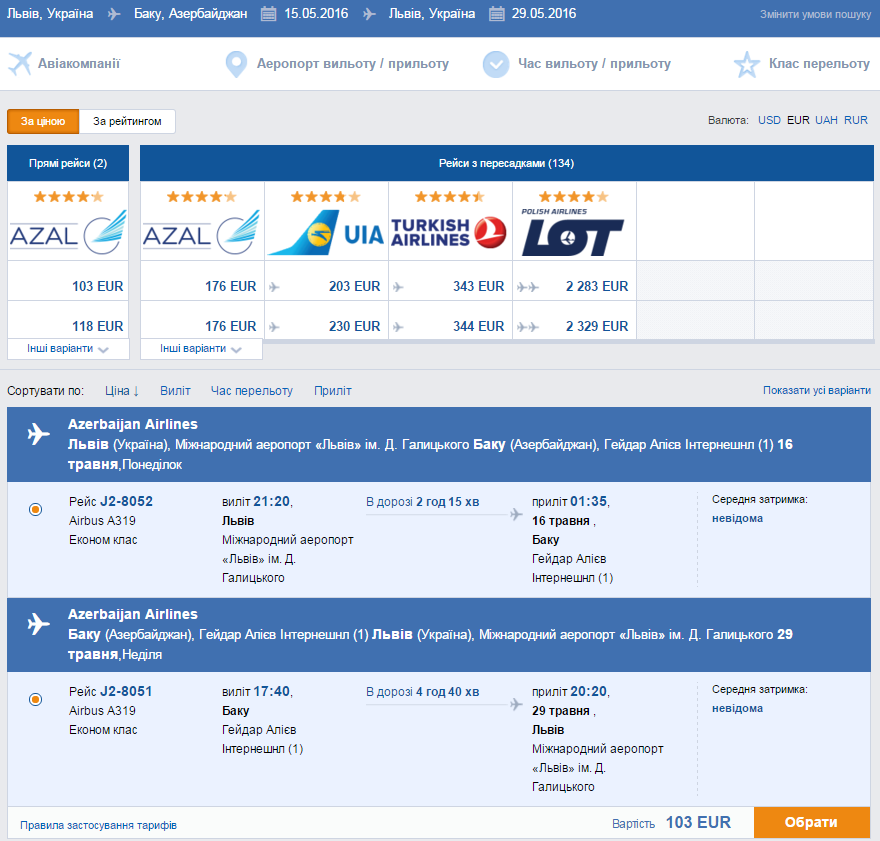Select the 203 EUR UIA fare
Viewport: 880px width, 841px height.
[354, 286]
